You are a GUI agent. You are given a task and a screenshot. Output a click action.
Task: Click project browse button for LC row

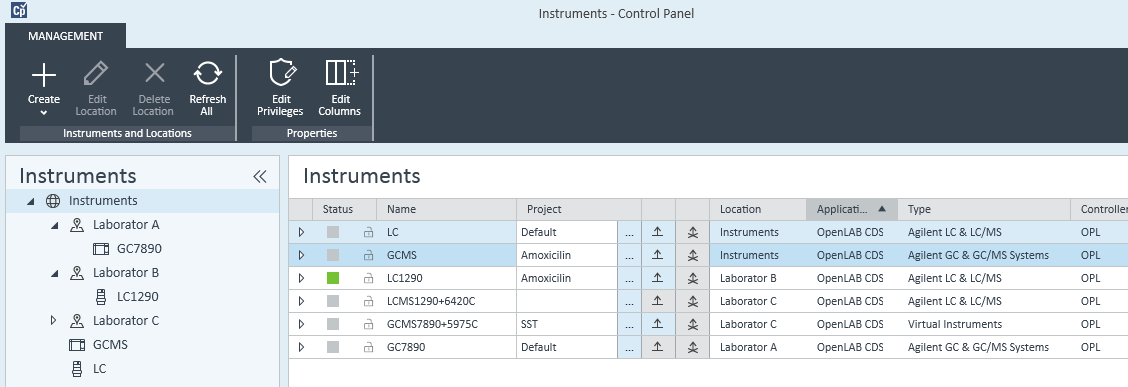(x=629, y=232)
